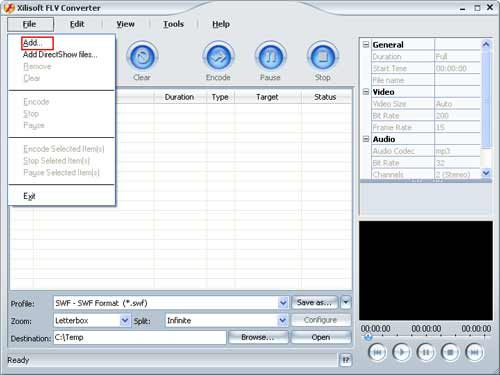Click the File menu
The height and width of the screenshot is (375, 500).
30,24
